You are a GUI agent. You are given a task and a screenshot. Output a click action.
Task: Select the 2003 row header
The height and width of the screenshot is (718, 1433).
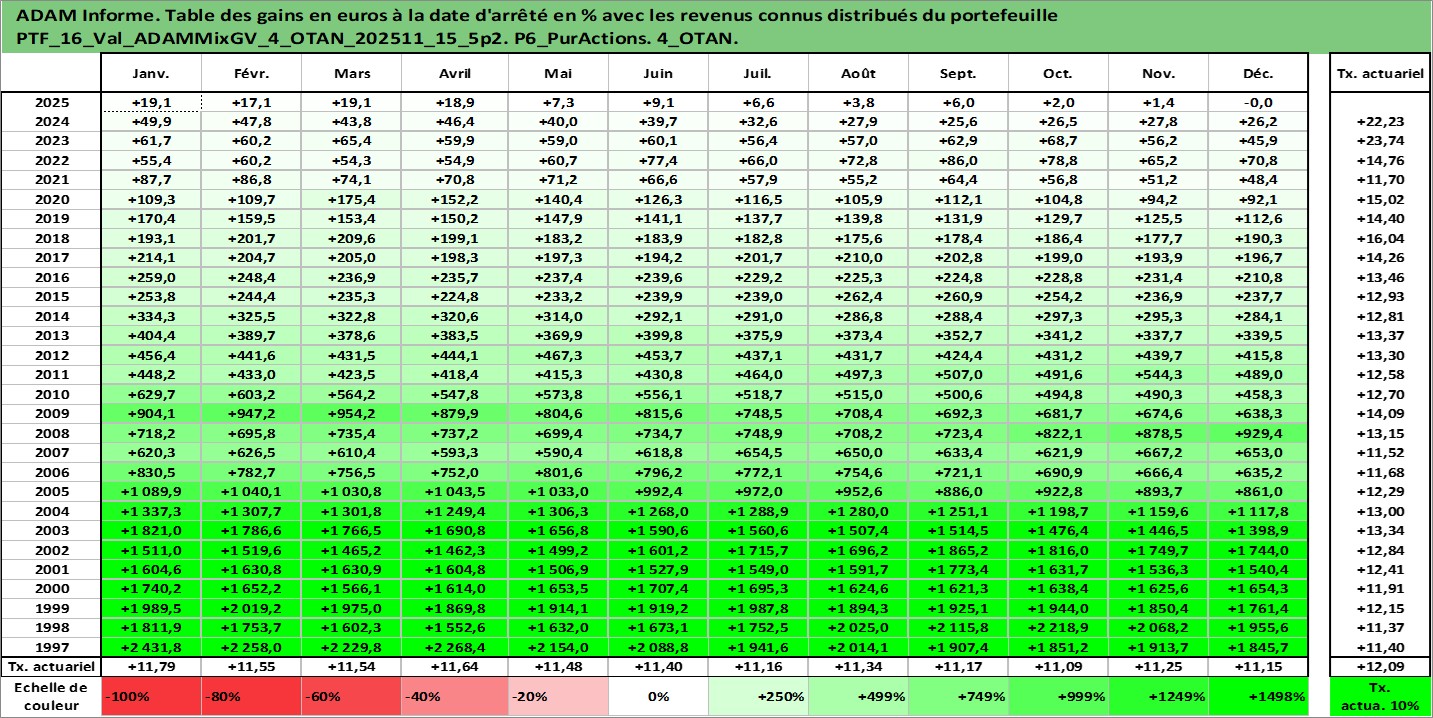click(x=51, y=530)
